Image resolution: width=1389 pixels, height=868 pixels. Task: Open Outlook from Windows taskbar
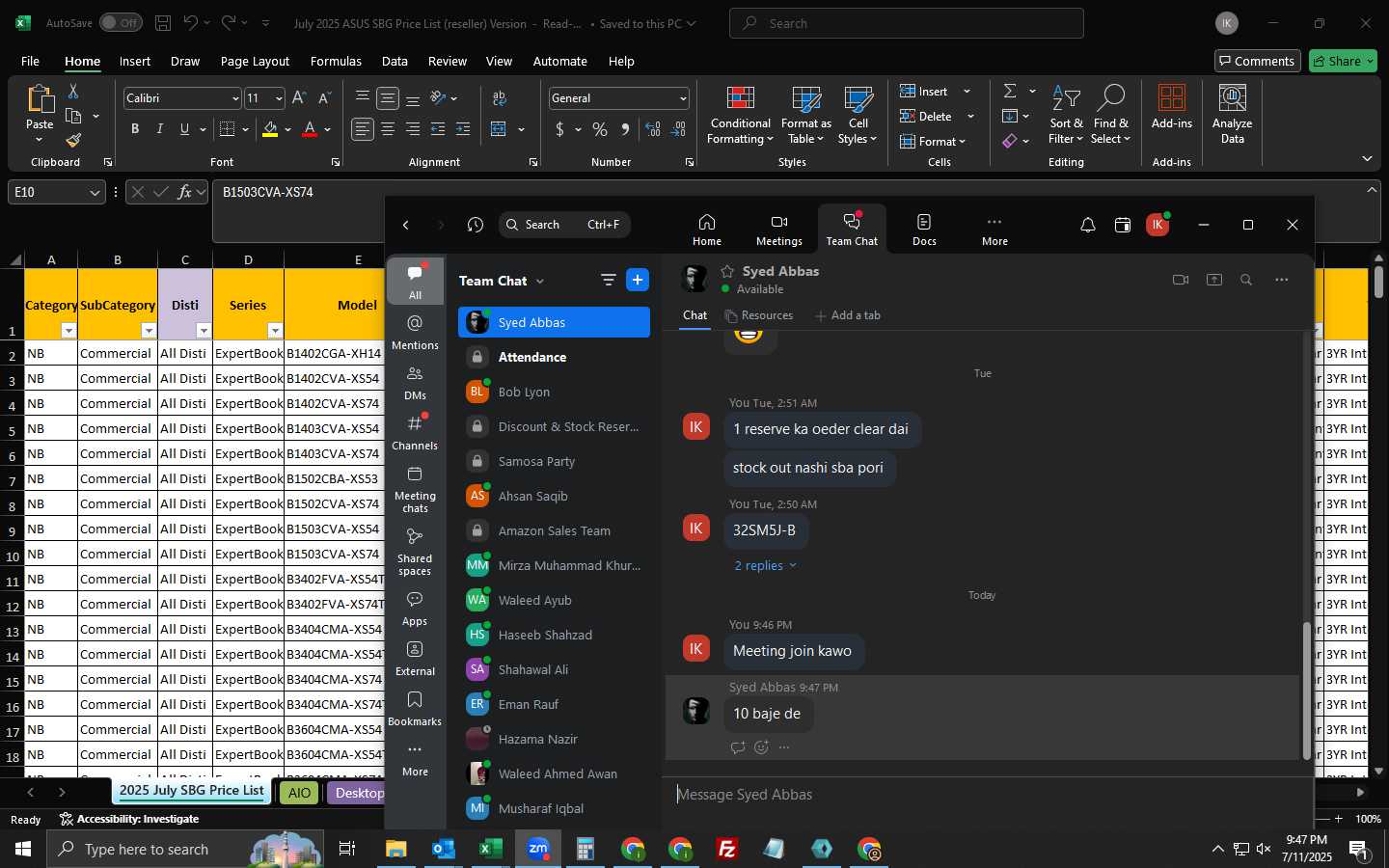tap(443, 849)
